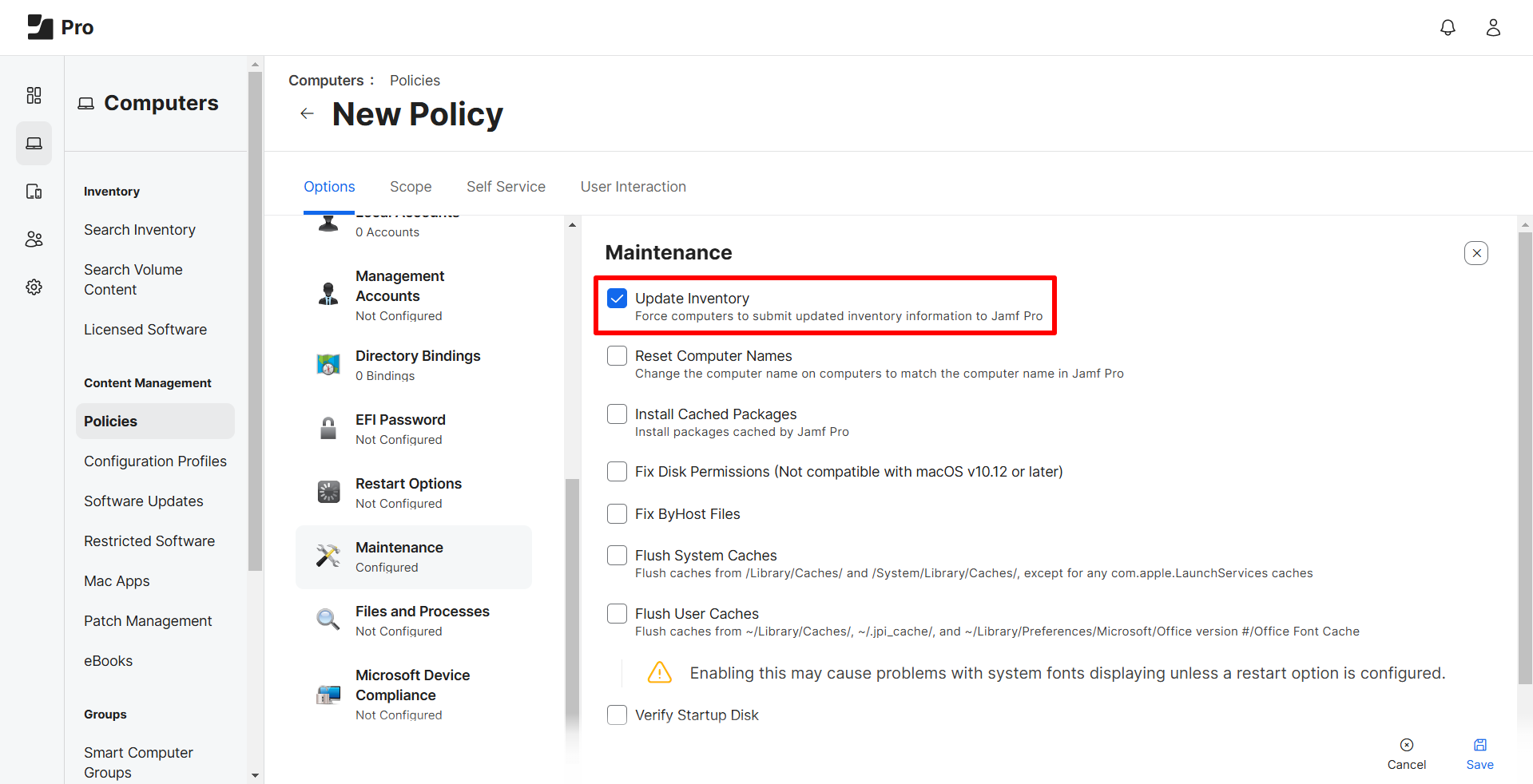Tick the Fix Disk Permissions checkbox
Image resolution: width=1533 pixels, height=784 pixels.
[617, 472]
